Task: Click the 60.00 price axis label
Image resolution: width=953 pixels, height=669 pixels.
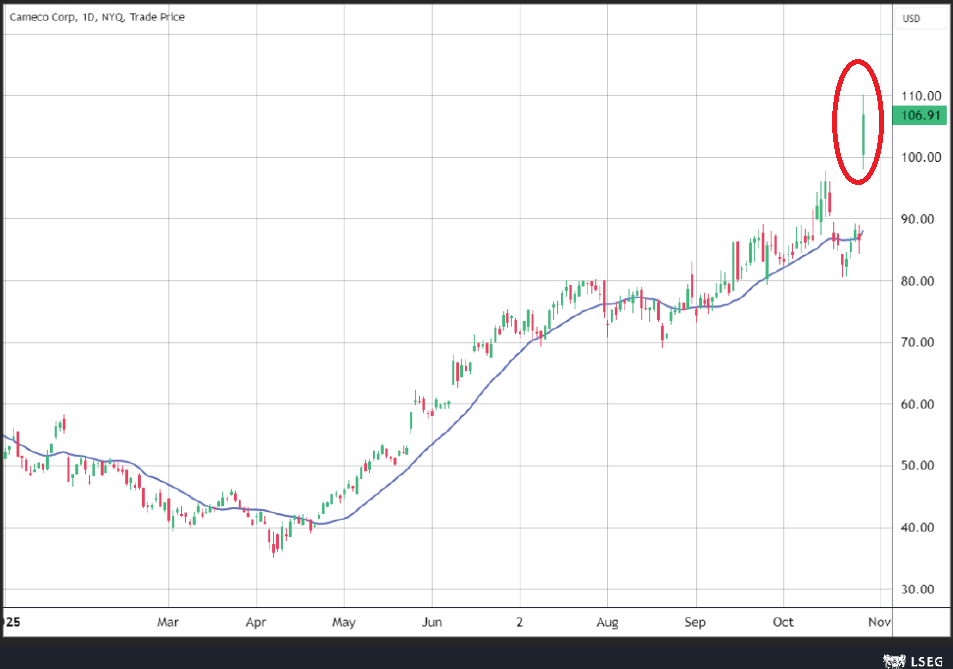Action: tap(917, 404)
